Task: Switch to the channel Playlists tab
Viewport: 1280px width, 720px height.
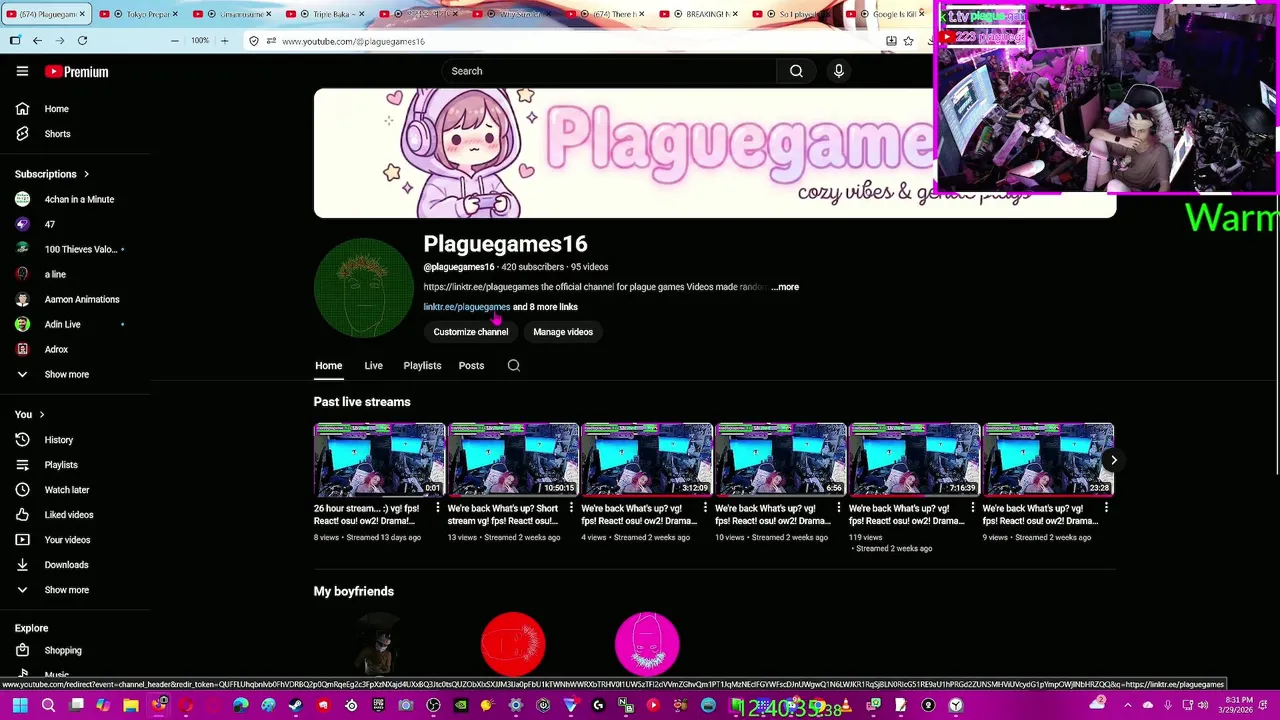Action: [x=422, y=366]
